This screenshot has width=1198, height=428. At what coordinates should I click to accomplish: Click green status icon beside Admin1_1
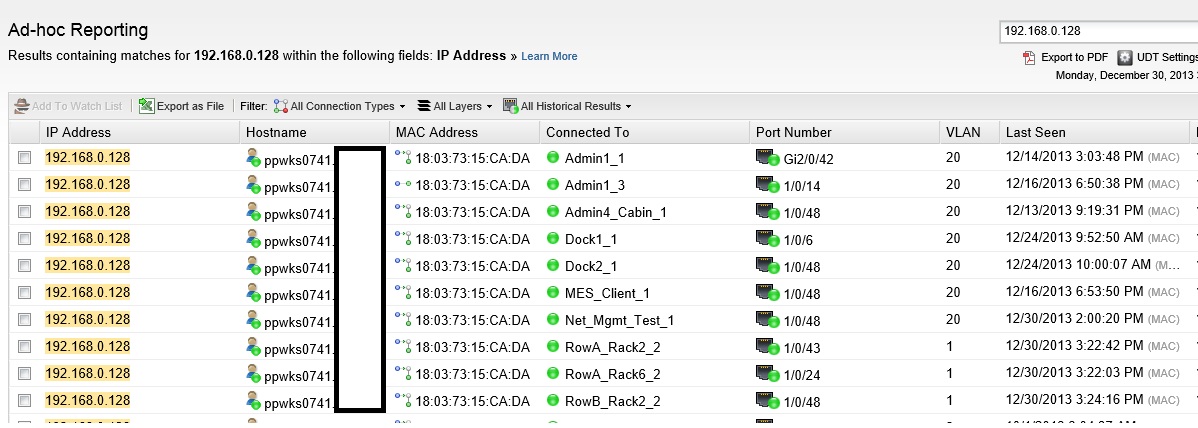click(x=553, y=158)
